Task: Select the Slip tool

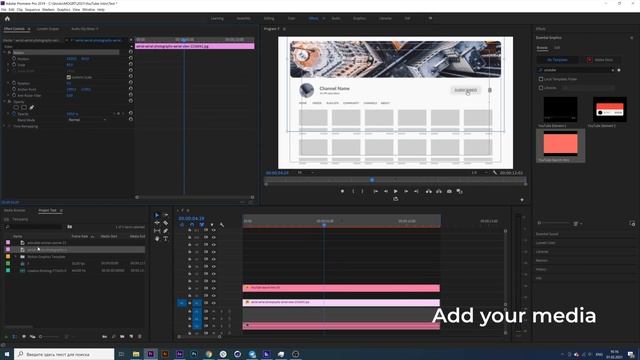Action: click(x=157, y=231)
